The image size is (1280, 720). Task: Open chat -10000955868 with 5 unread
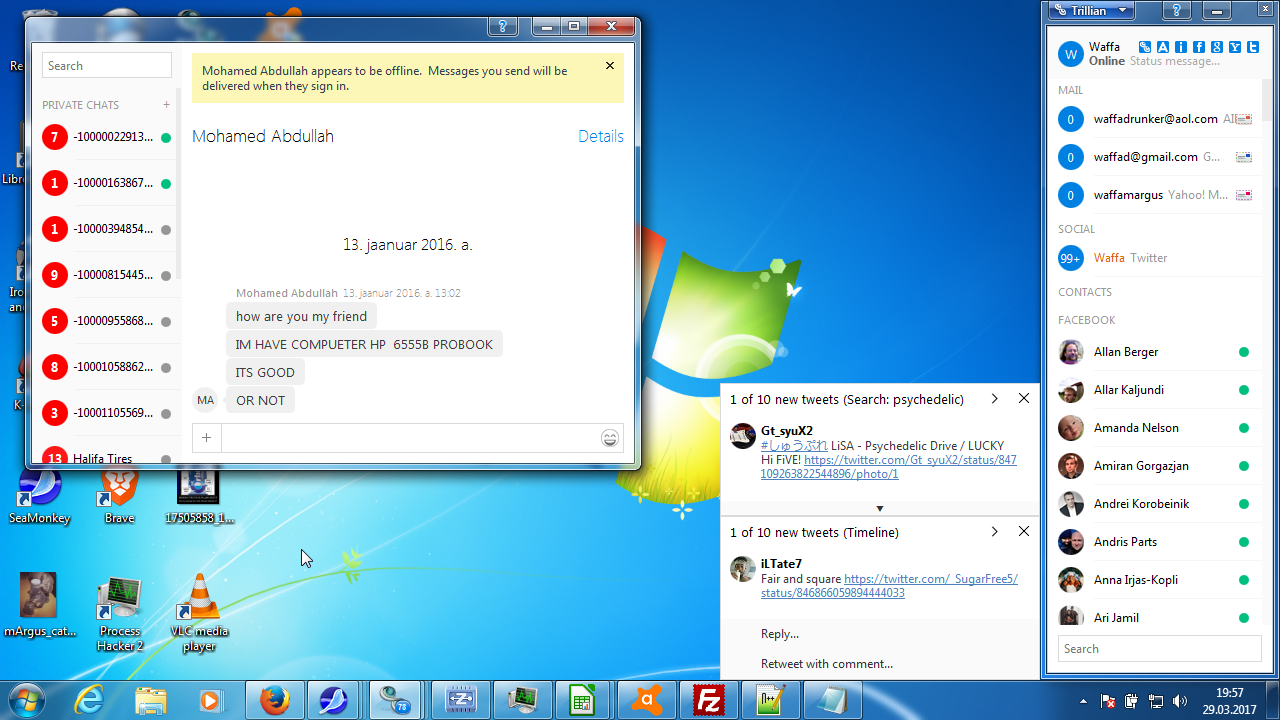pos(106,321)
